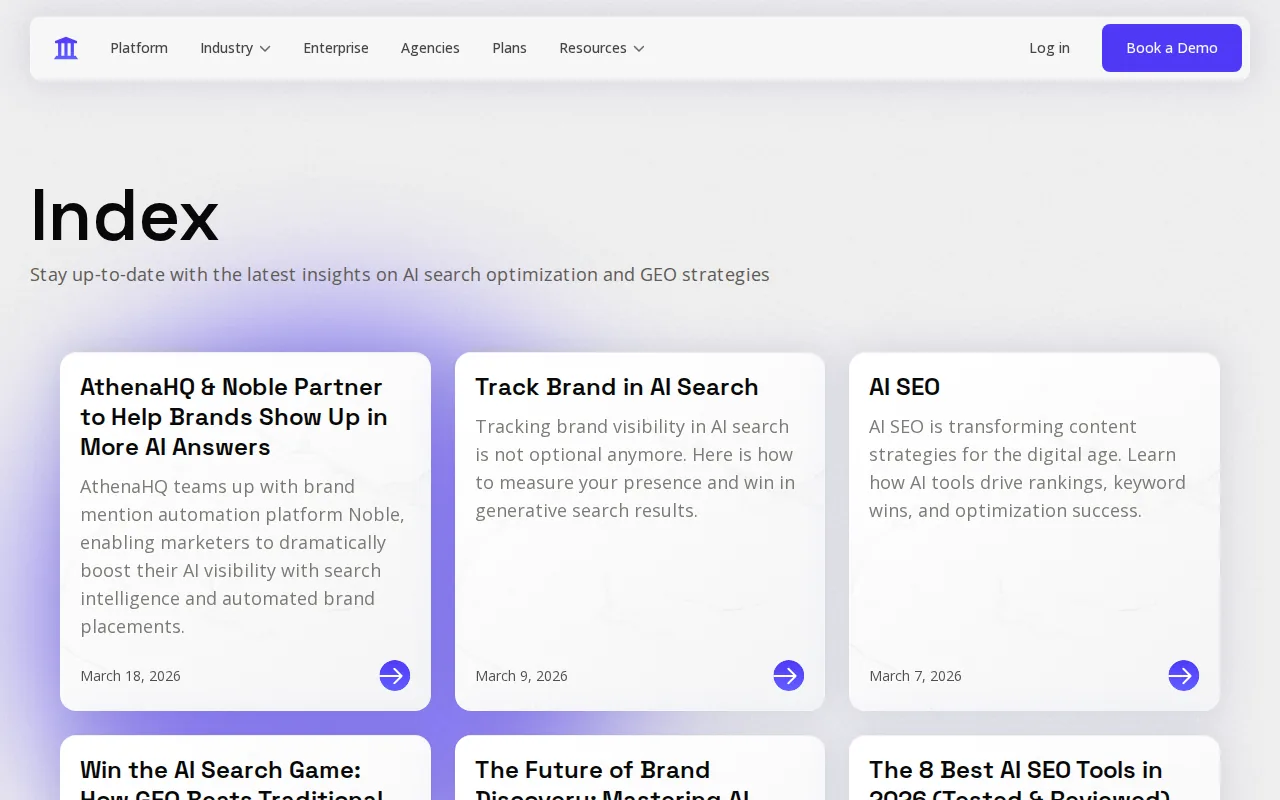Viewport: 1280px width, 800px height.
Task: Click the AthenaHQ temple logo icon
Action: [66, 48]
